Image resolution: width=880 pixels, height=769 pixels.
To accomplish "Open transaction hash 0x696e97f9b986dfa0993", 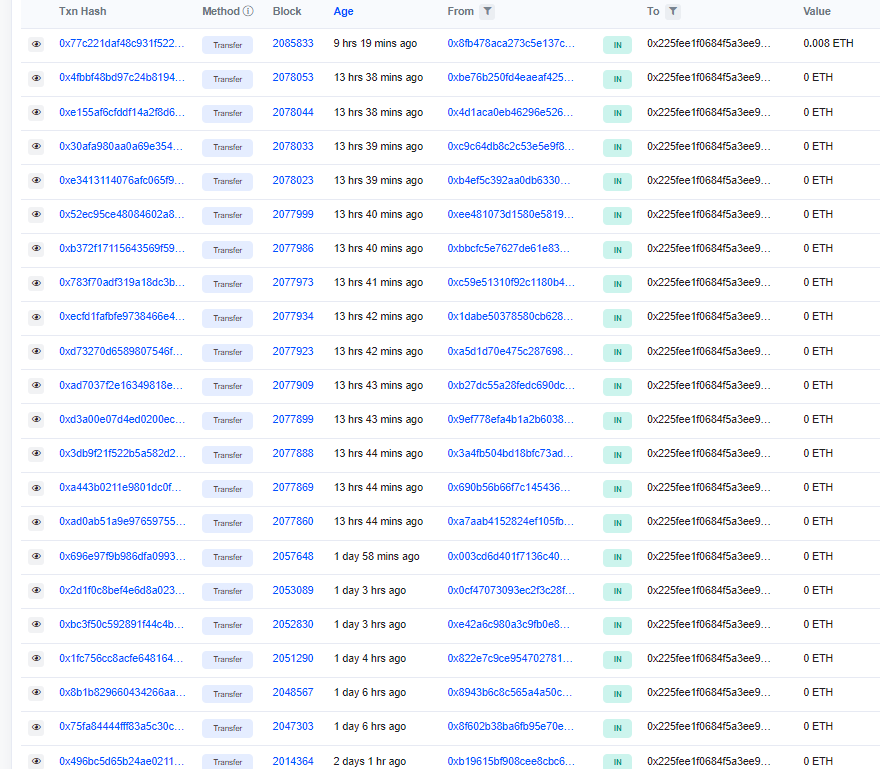I will pos(122,556).
